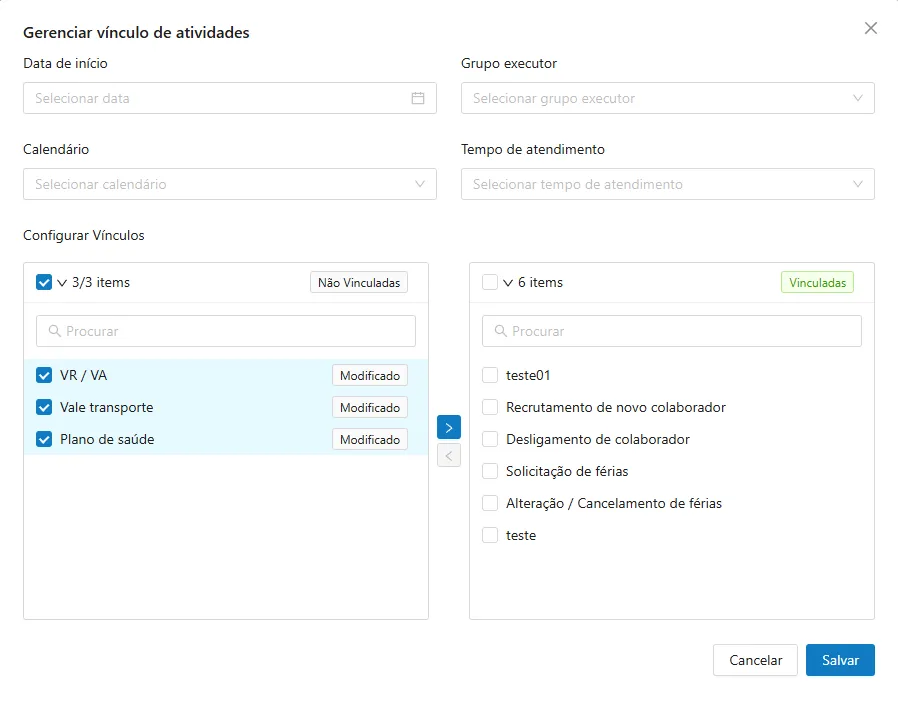Click the left arrow transfer button
Screen dimensions: 898x706
coord(448,456)
